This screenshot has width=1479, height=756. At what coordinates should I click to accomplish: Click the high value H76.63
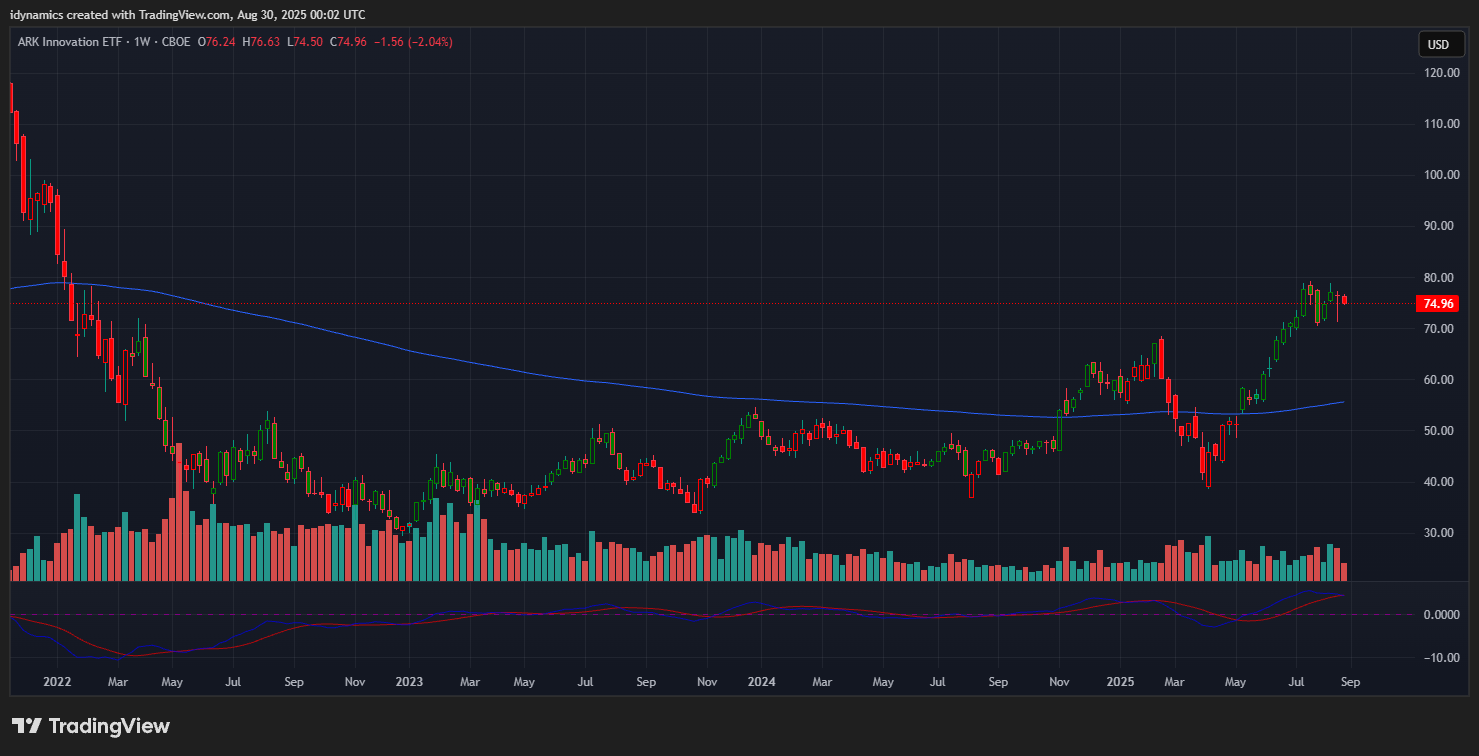(261, 43)
